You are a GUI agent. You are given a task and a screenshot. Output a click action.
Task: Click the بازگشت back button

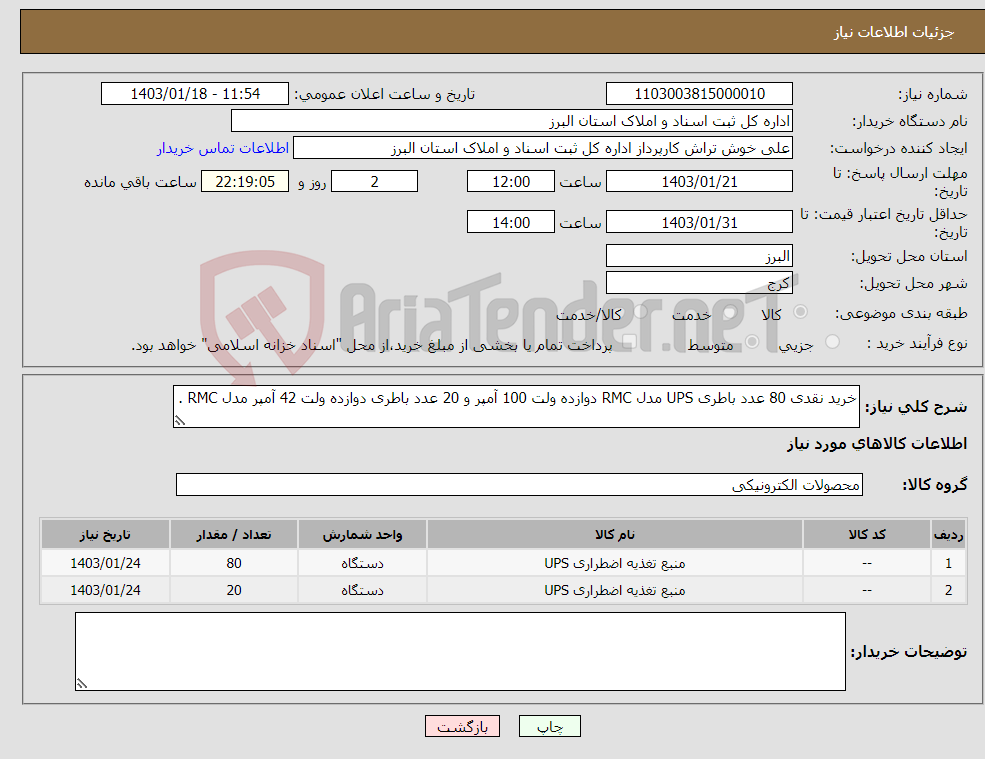(462, 726)
